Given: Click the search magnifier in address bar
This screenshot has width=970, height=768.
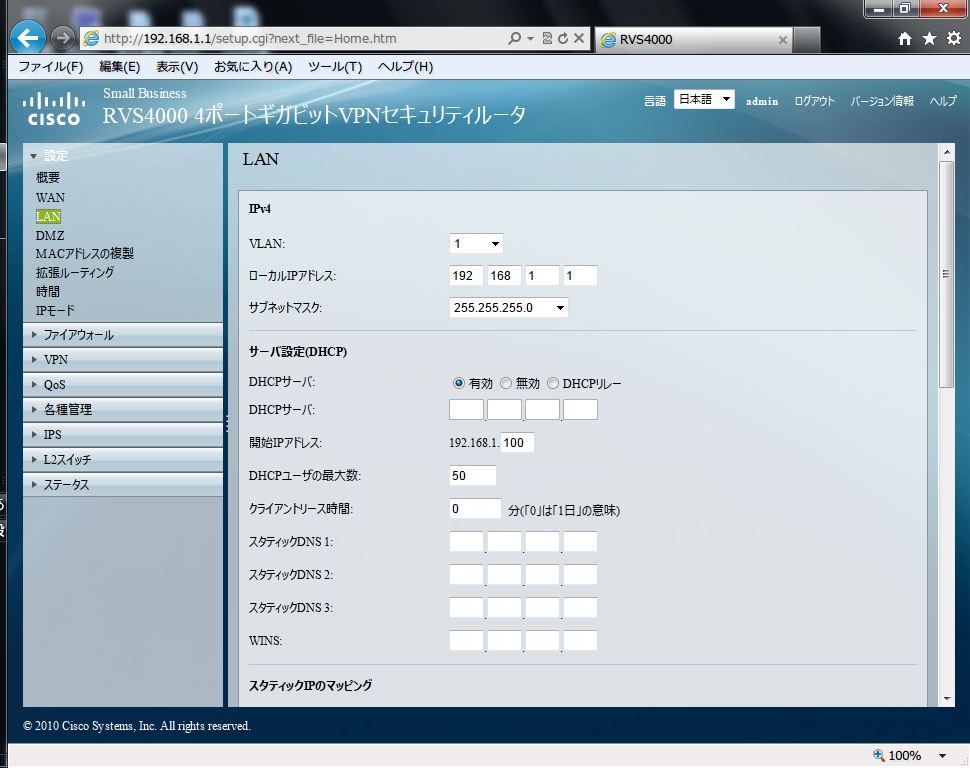Looking at the screenshot, I should tap(514, 38).
